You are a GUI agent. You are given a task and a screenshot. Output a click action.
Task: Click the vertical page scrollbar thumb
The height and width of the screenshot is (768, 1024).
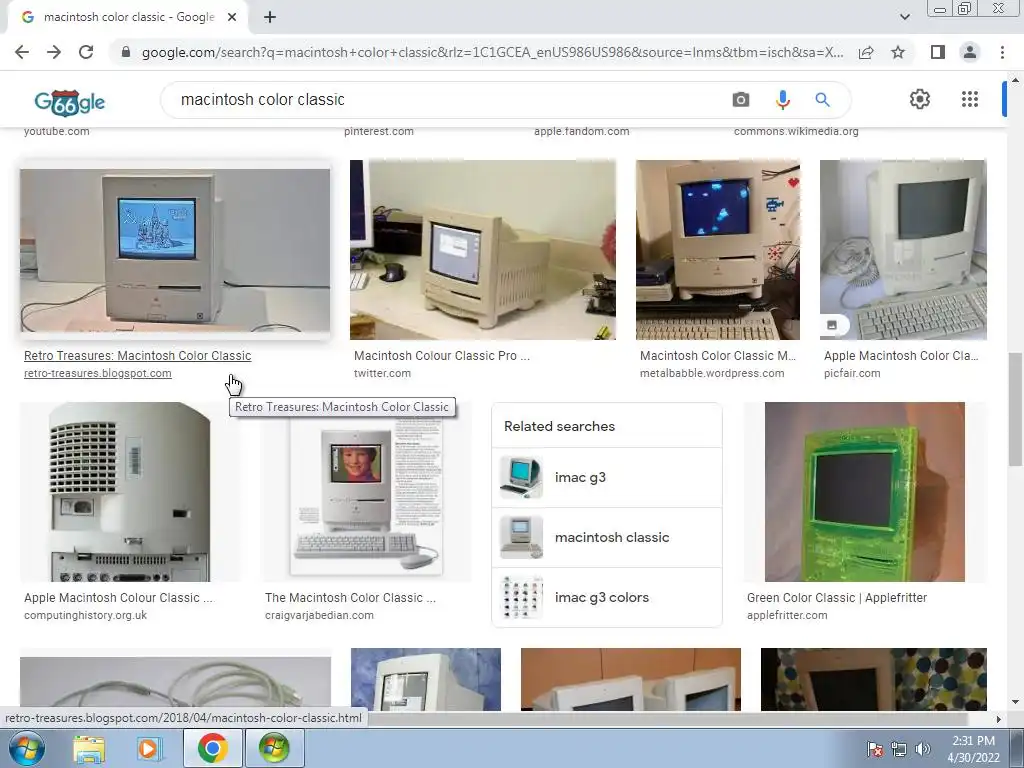coord(1015,409)
